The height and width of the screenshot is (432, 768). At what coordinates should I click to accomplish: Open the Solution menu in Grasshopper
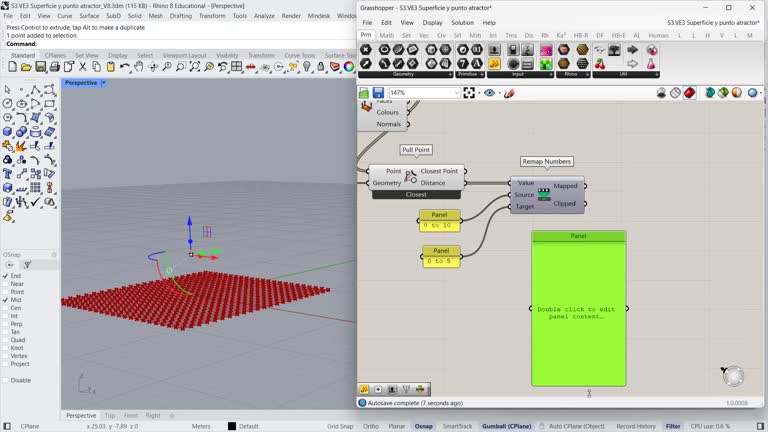pos(462,22)
